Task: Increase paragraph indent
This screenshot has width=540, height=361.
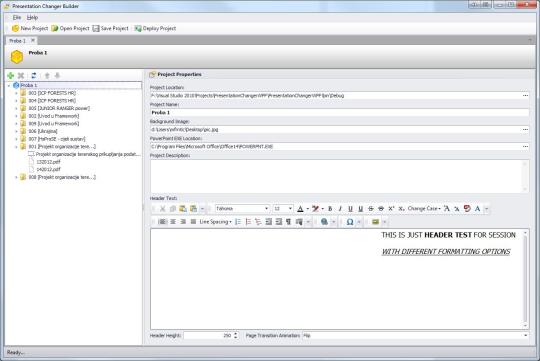Action: [x=279, y=222]
